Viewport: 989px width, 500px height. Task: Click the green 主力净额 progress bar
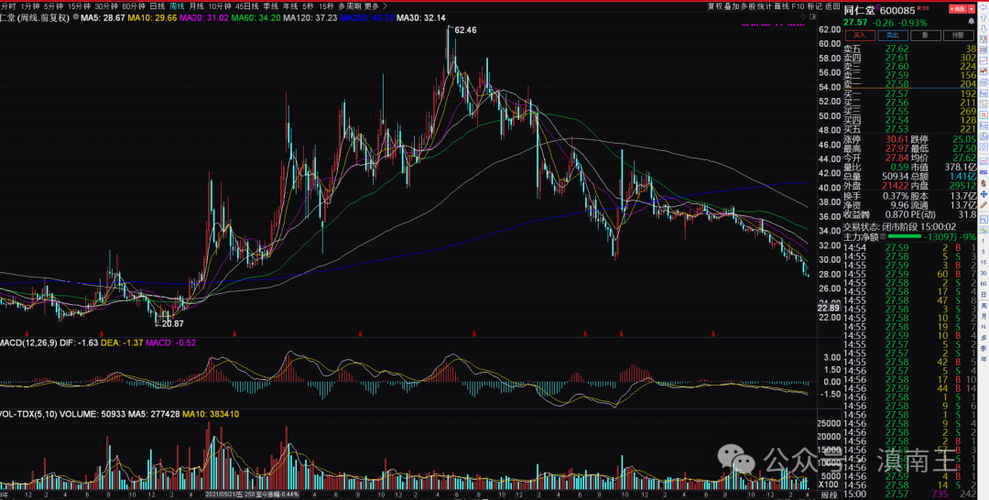(904, 236)
